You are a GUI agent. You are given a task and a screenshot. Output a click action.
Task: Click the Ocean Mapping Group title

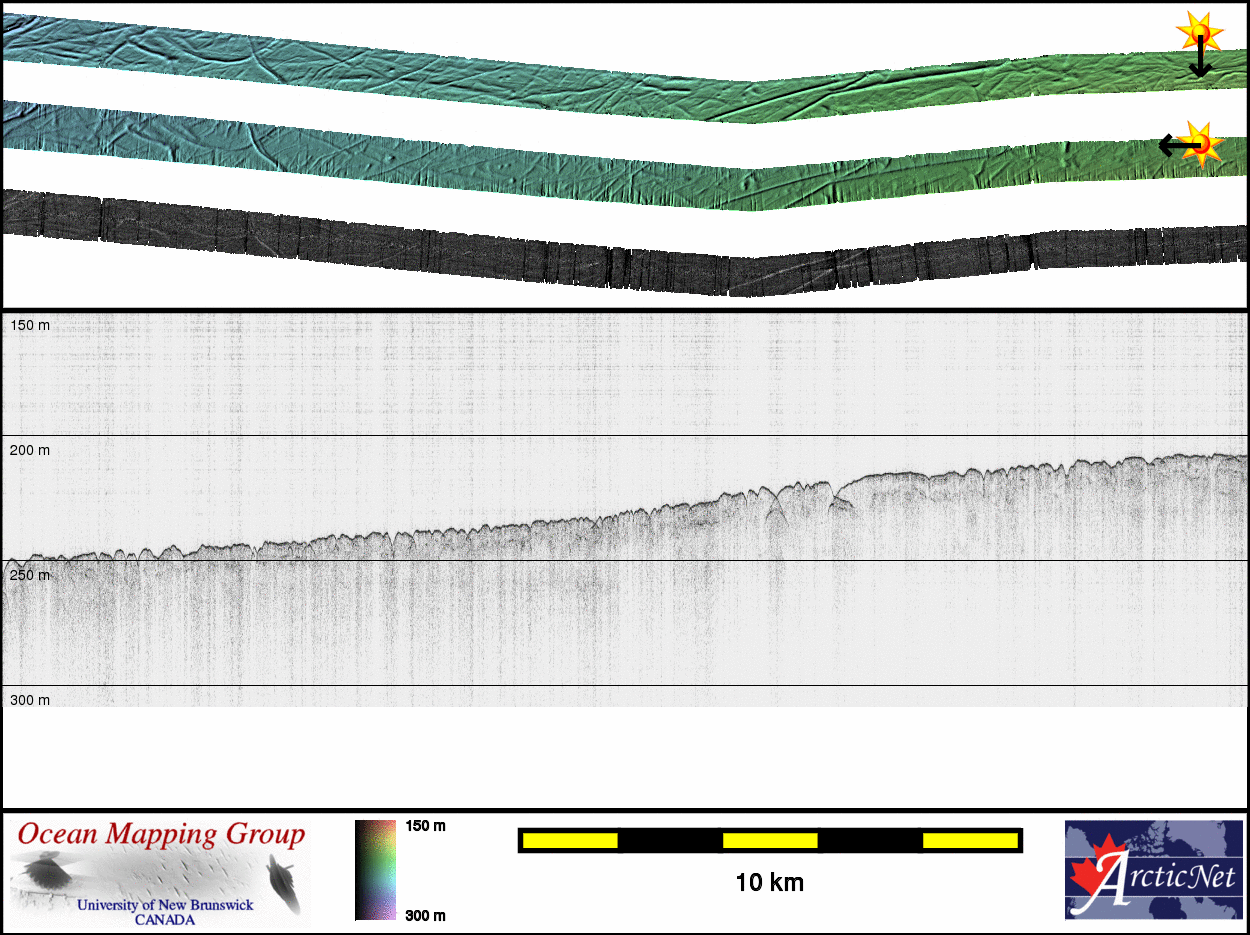tap(161, 834)
